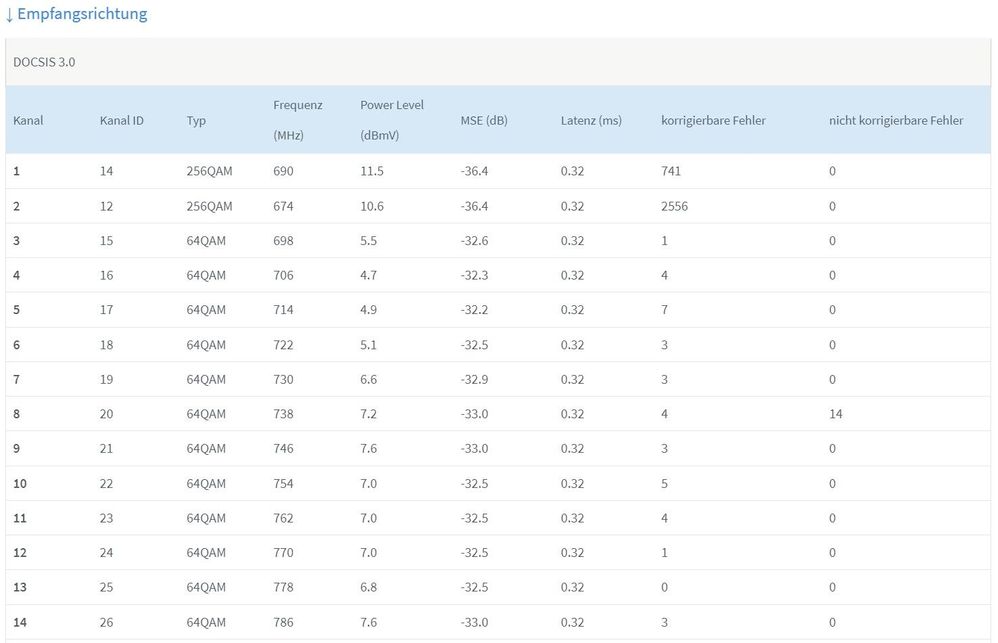Click the power level 11.5 cell

point(372,171)
